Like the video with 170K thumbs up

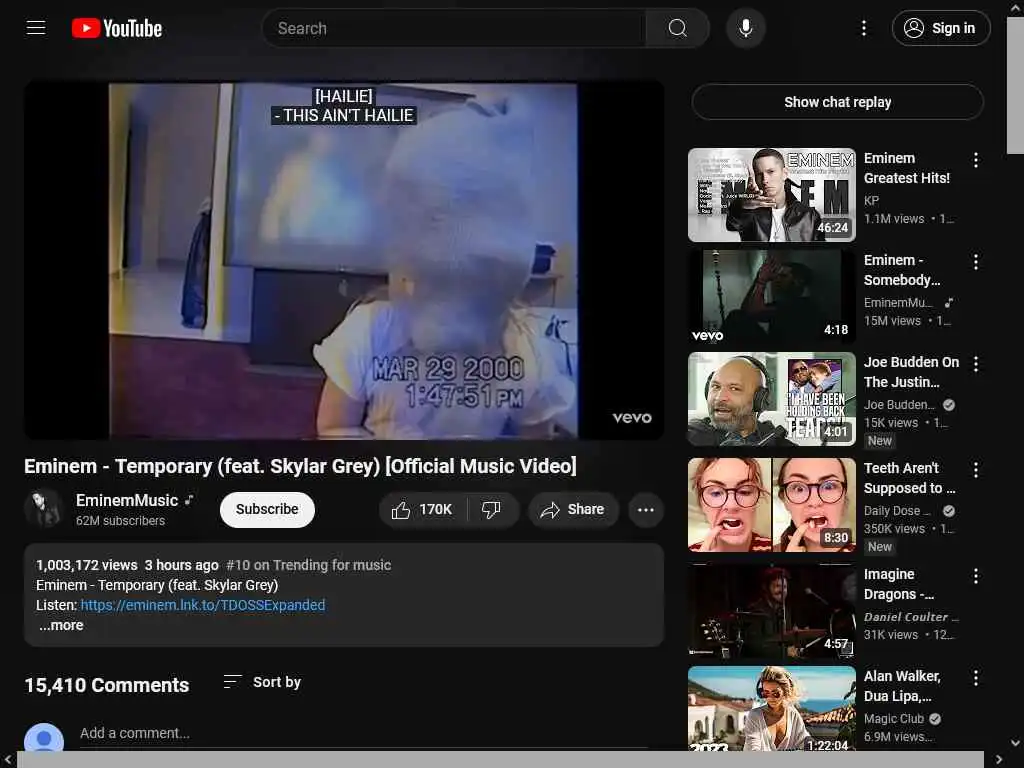click(423, 509)
